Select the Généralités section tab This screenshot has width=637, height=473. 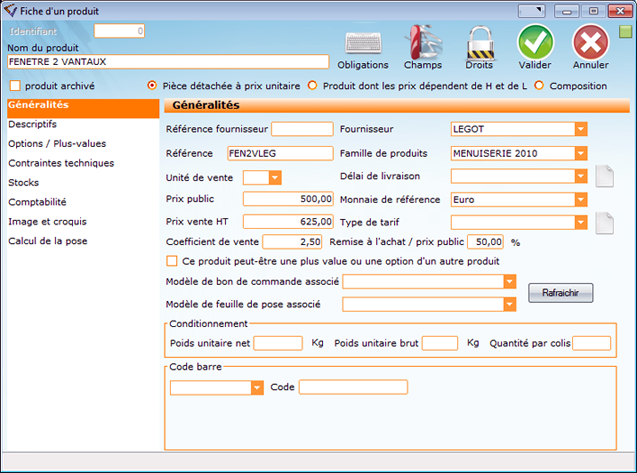[x=83, y=108]
